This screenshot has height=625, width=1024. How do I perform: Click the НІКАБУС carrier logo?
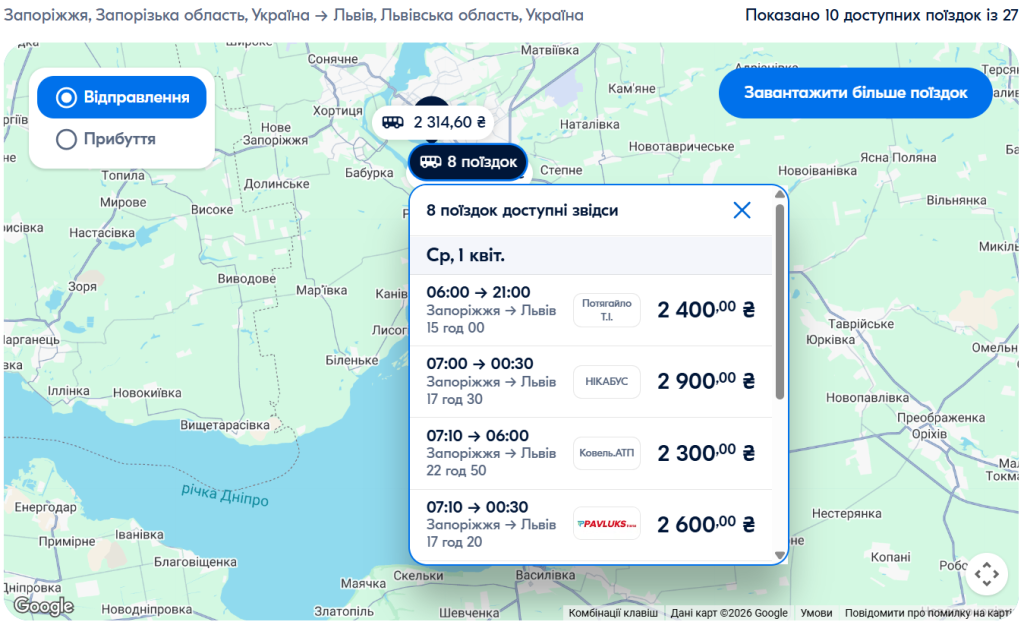click(x=607, y=380)
